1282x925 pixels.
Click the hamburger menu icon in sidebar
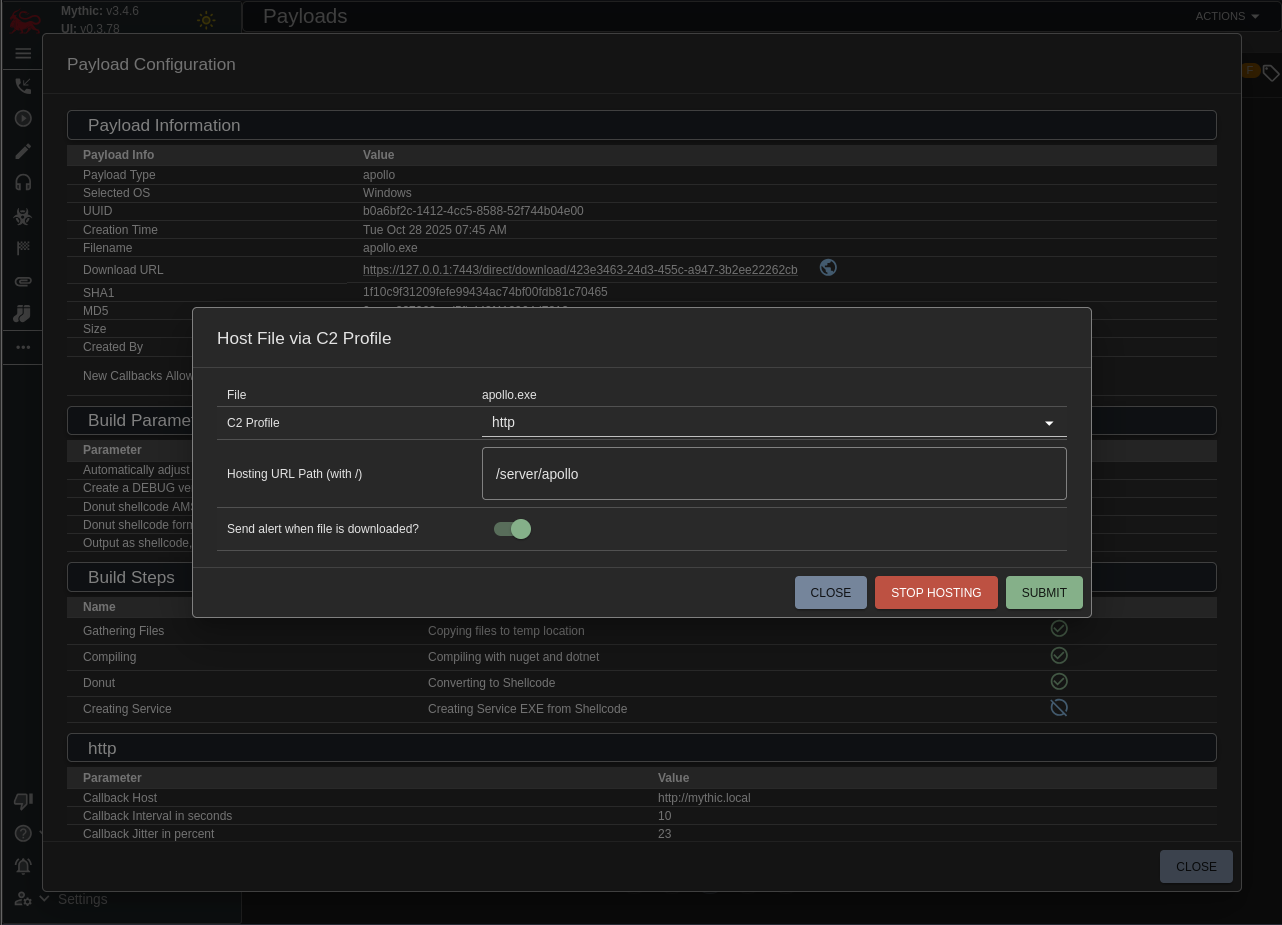point(23,53)
